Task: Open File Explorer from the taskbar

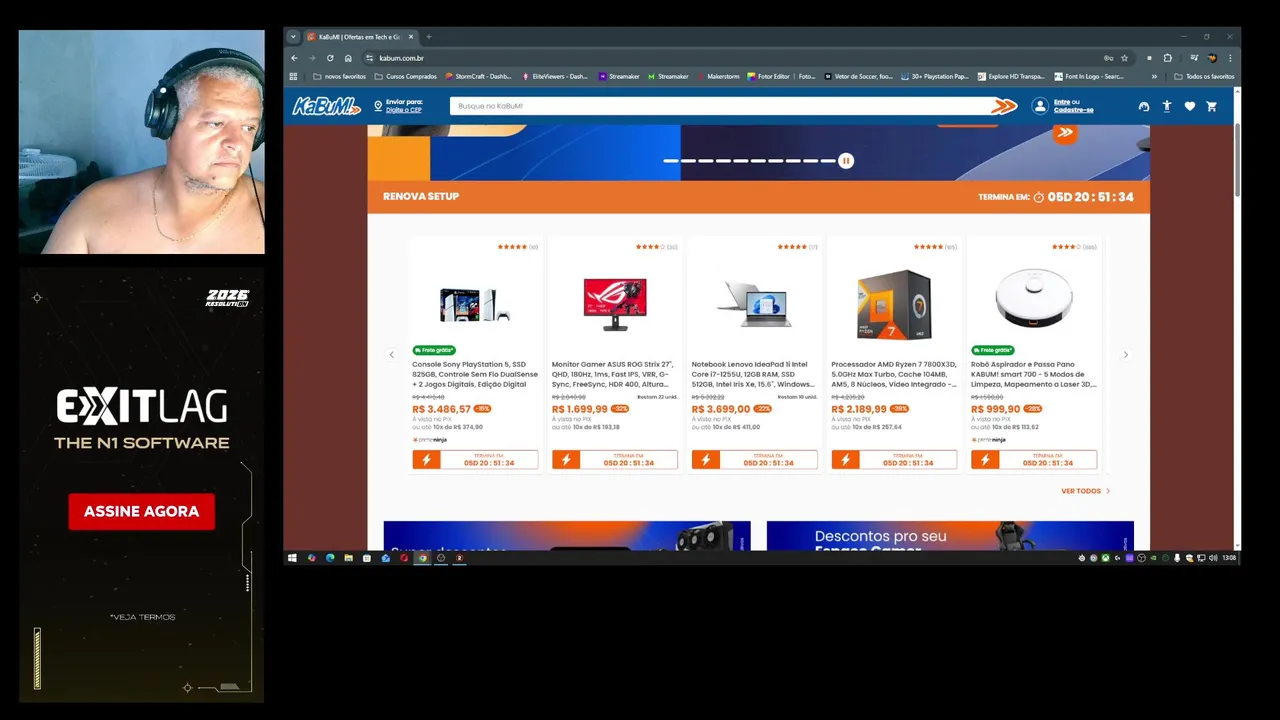Action: coord(348,558)
